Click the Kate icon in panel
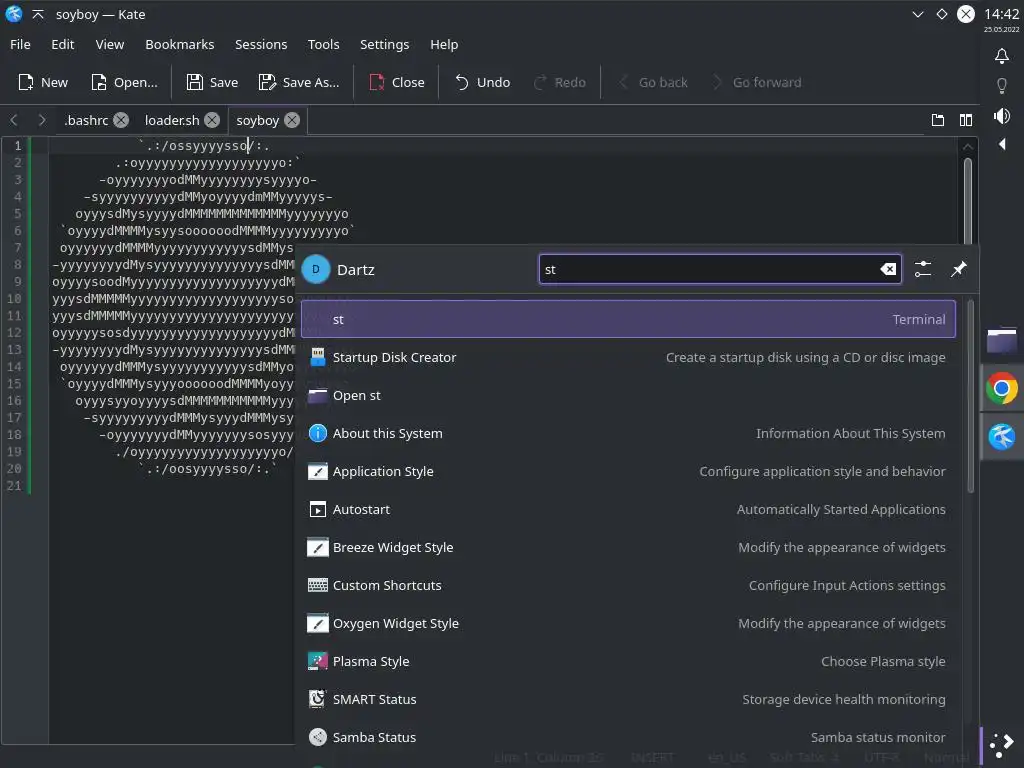 1001,436
